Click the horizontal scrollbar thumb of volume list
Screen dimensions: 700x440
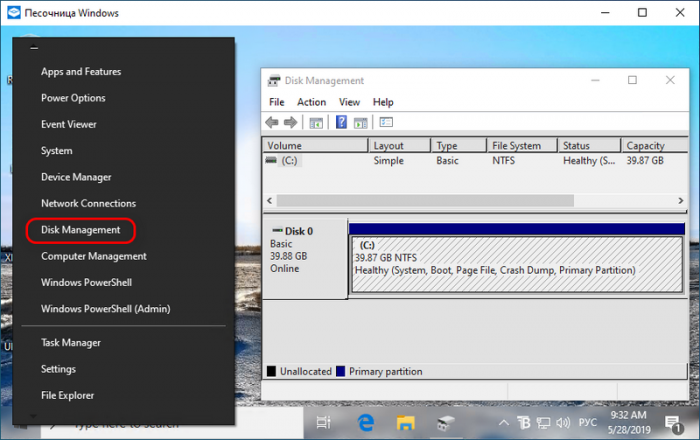(x=425, y=200)
